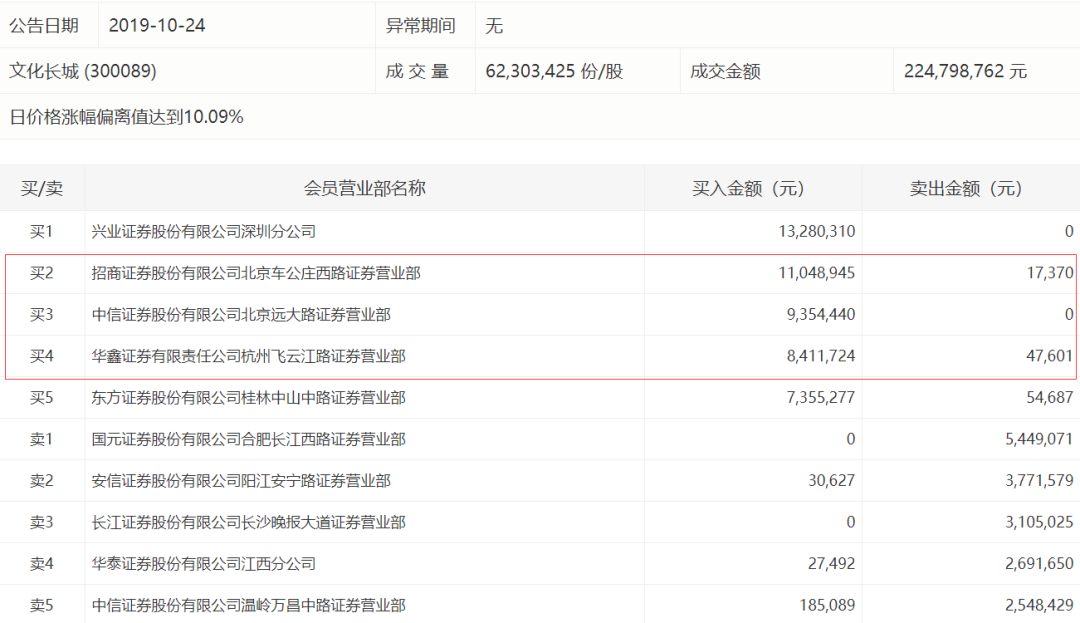Image resolution: width=1080 pixels, height=623 pixels.
Task: Select the 无 value beside 异常期间
Action: 494,26
